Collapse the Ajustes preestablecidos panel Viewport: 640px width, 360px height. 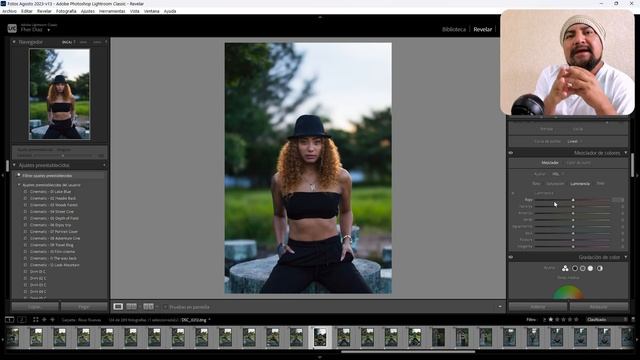(x=14, y=165)
